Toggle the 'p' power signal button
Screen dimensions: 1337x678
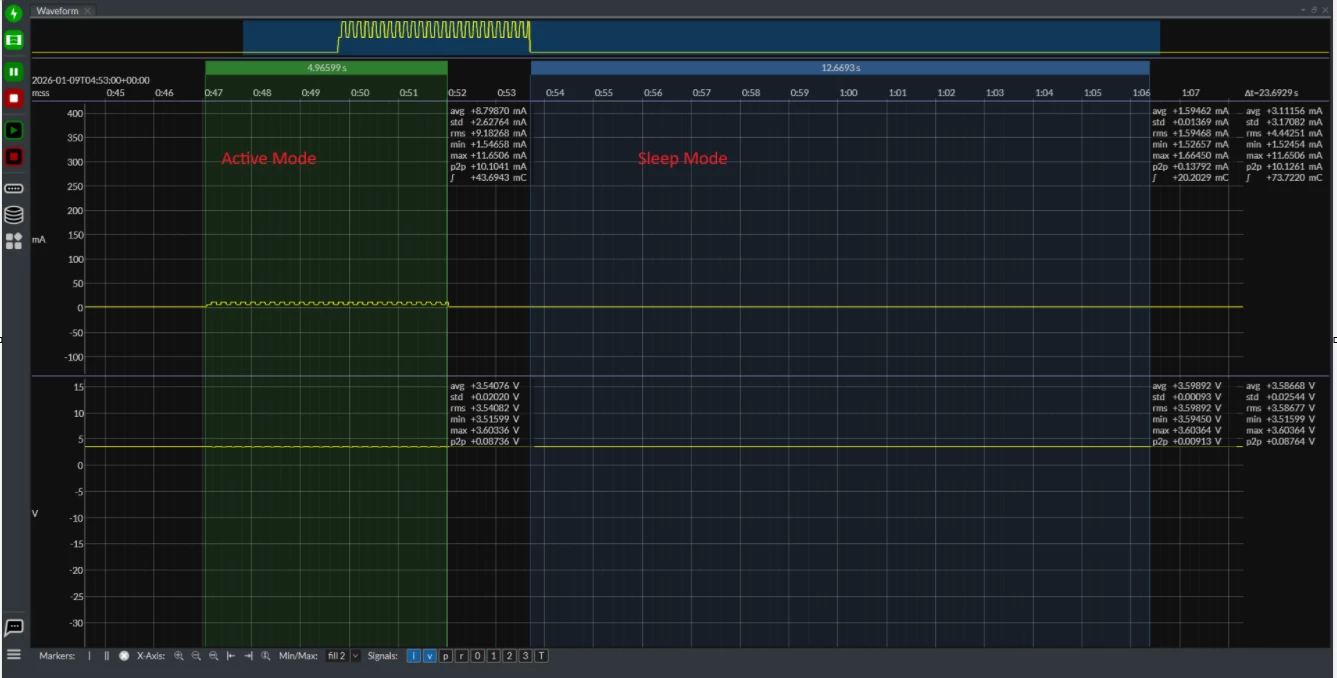[x=446, y=656]
